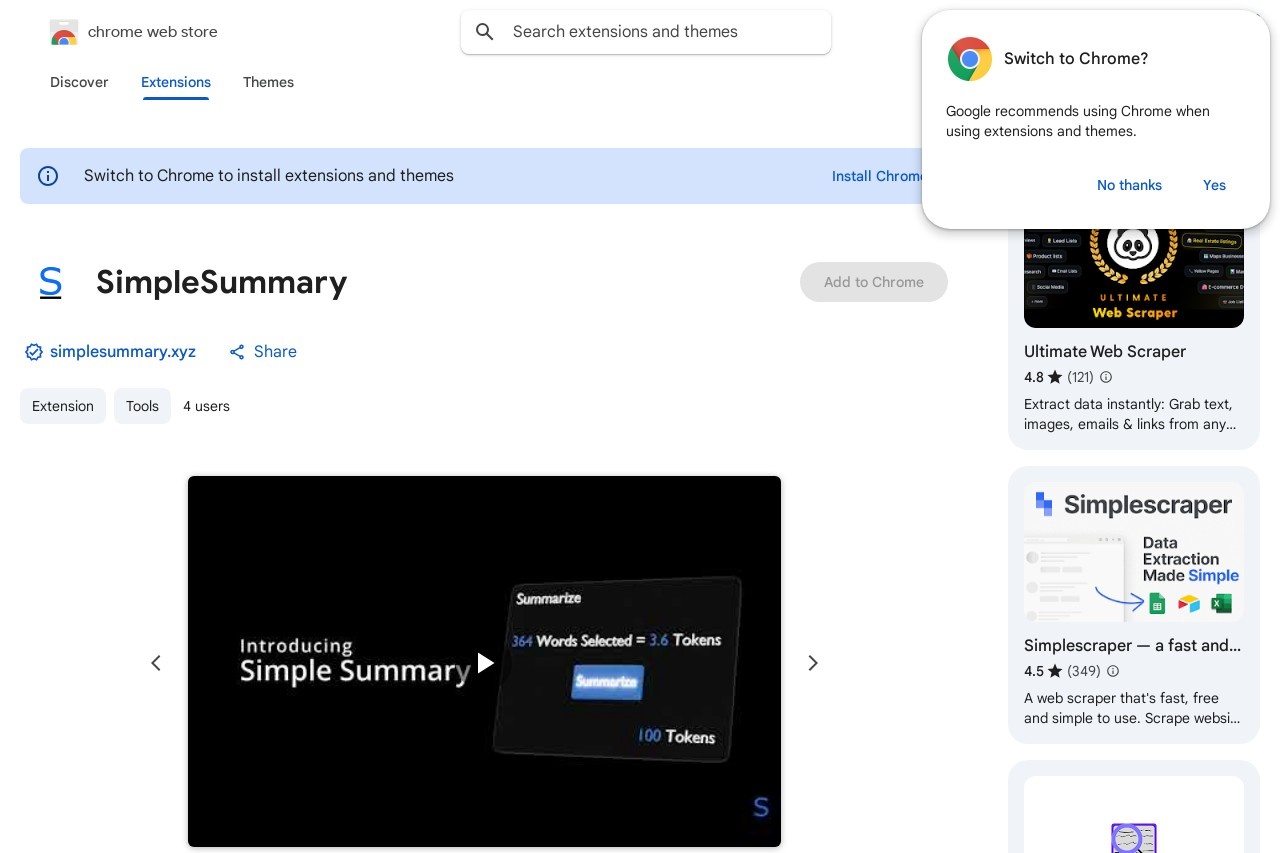1280x853 pixels.
Task: Play the Simple Summary intro video
Action: (x=485, y=662)
